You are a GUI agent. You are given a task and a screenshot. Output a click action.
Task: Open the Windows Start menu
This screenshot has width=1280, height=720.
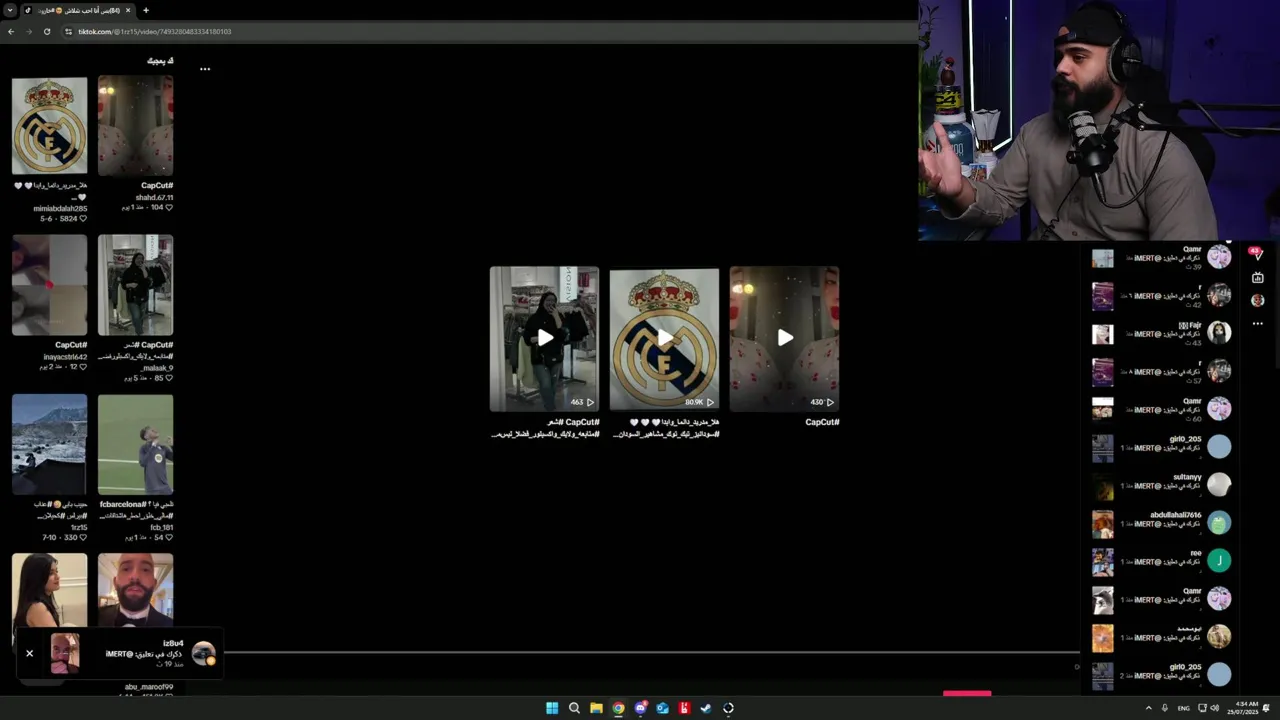552,708
